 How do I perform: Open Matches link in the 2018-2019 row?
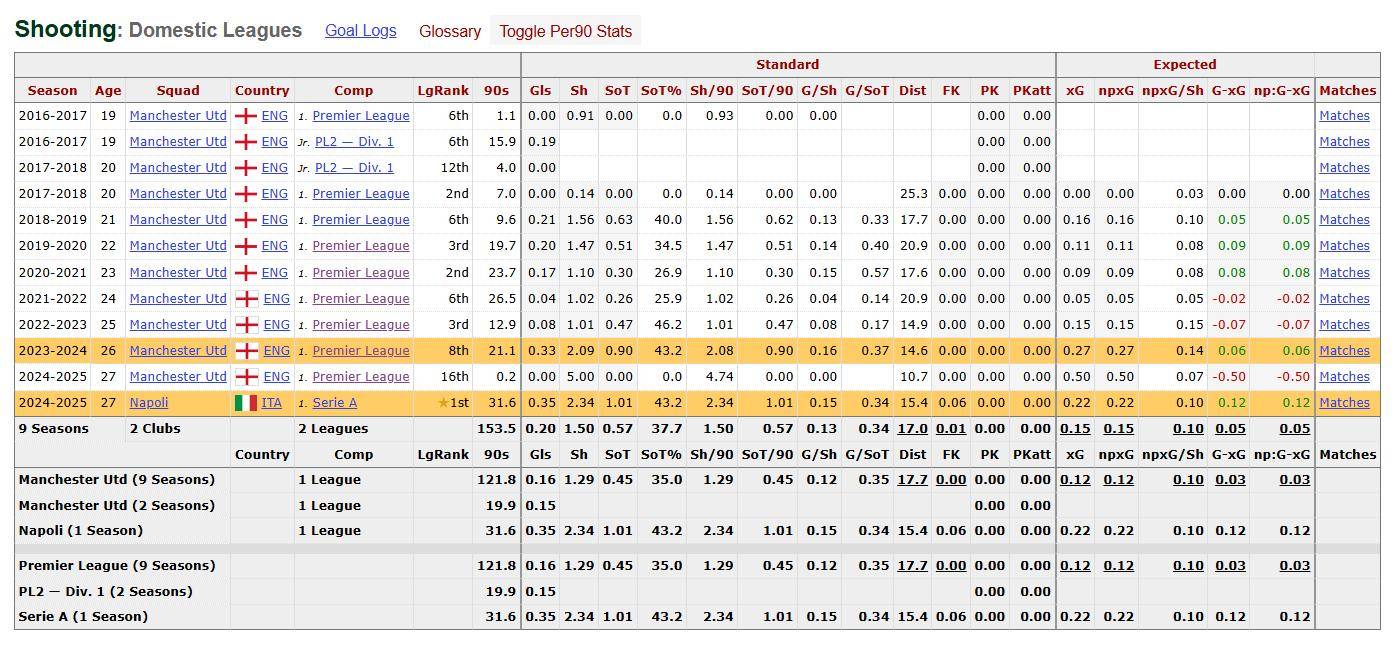pyautogui.click(x=1345, y=220)
